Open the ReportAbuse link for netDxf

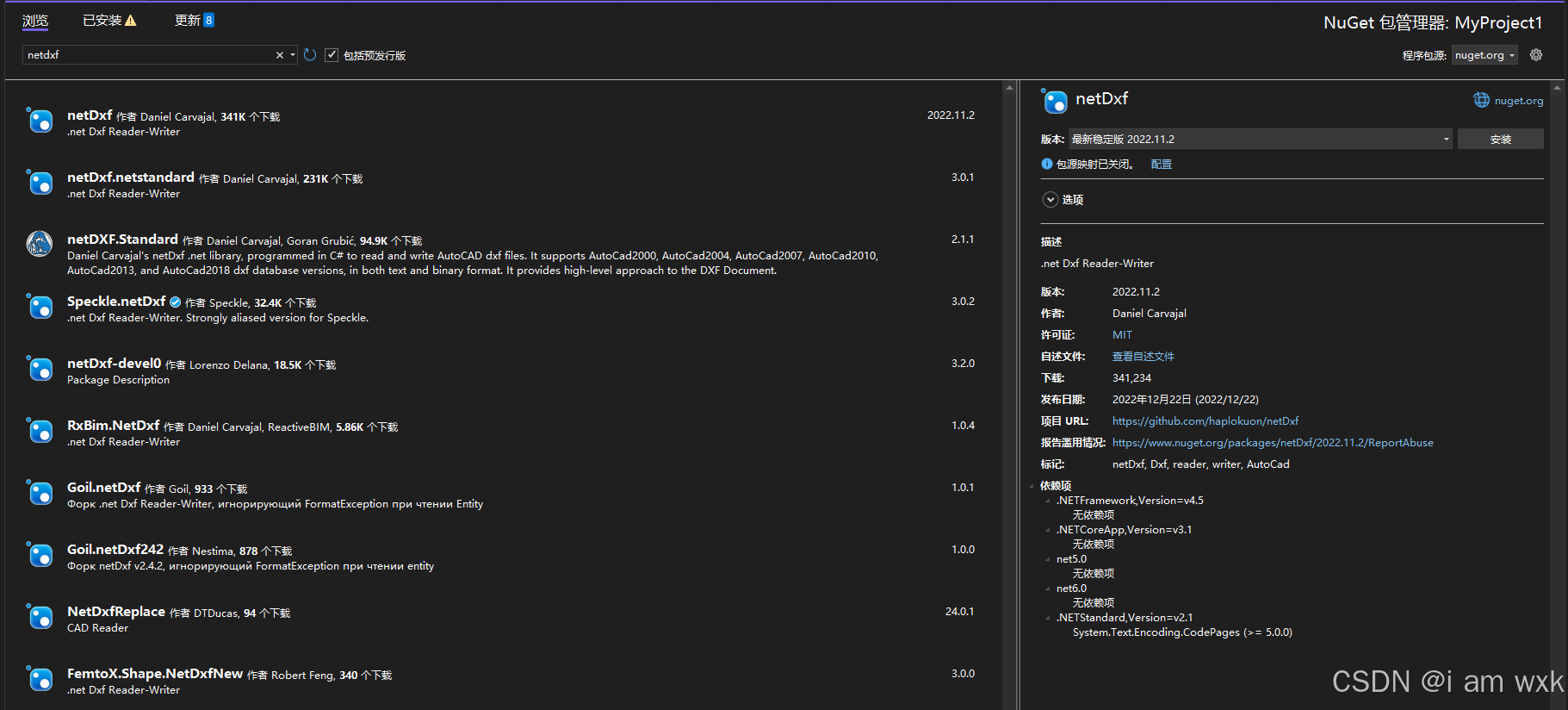[x=1273, y=443]
